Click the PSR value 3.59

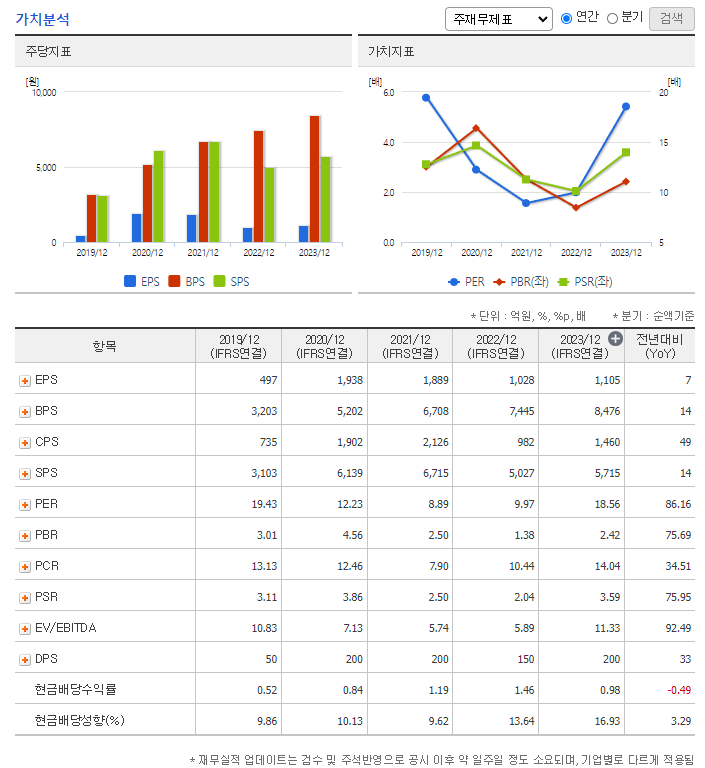click(610, 597)
